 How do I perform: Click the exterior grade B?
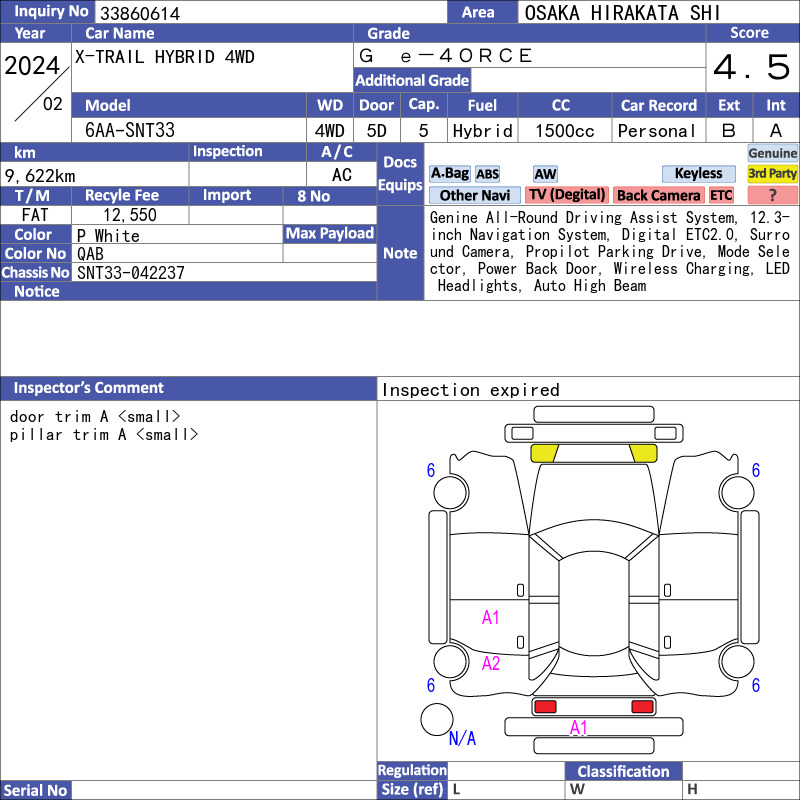729,131
